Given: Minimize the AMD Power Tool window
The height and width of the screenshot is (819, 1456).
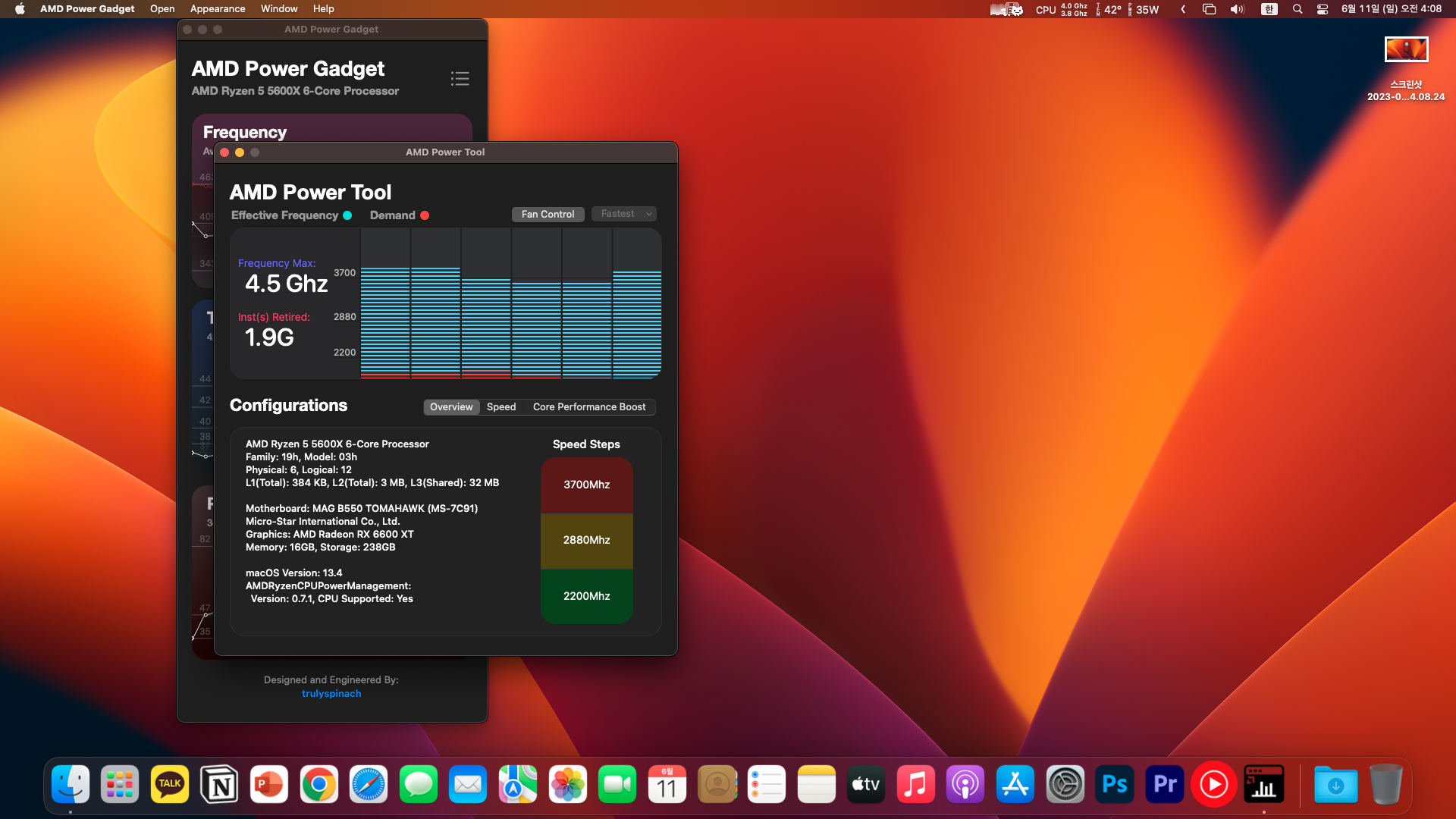Looking at the screenshot, I should point(240,152).
